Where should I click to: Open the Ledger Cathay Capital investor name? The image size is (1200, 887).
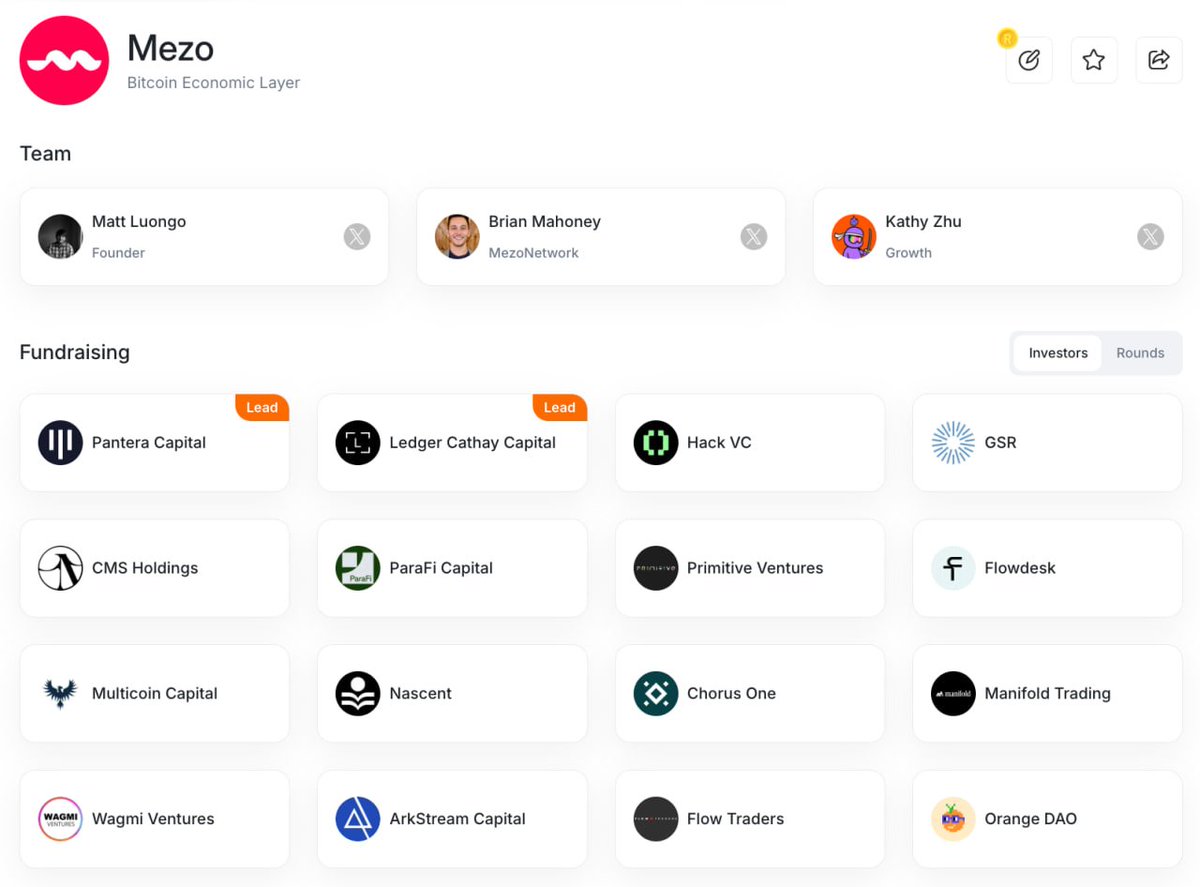[473, 443]
